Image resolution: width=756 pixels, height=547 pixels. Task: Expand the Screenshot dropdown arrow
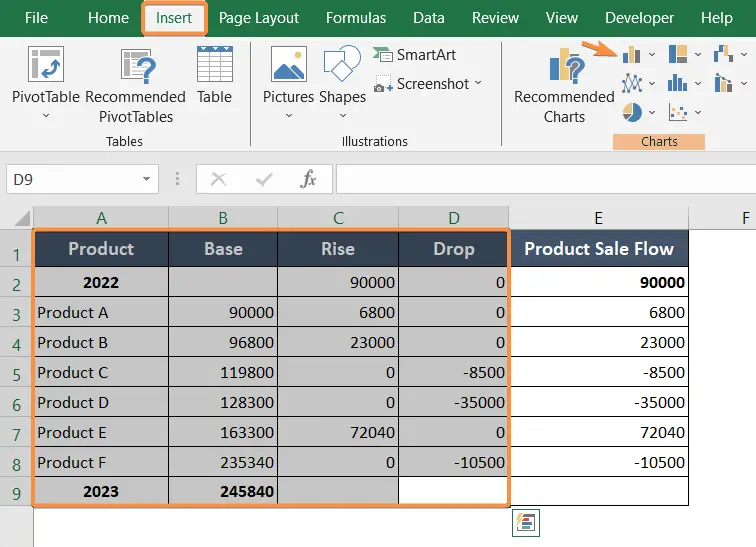coord(478,83)
